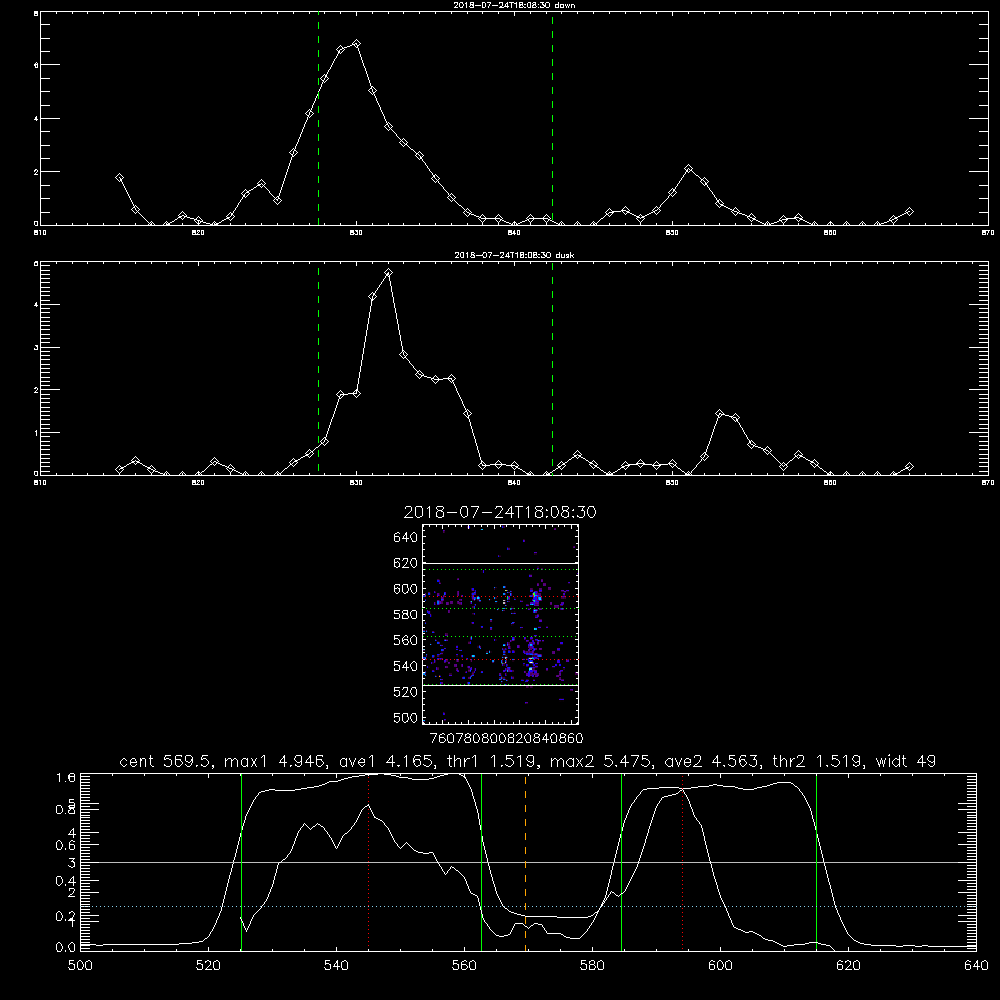Click the last data point of the dawn curve
This screenshot has height=1000, width=1000.
tap(909, 211)
